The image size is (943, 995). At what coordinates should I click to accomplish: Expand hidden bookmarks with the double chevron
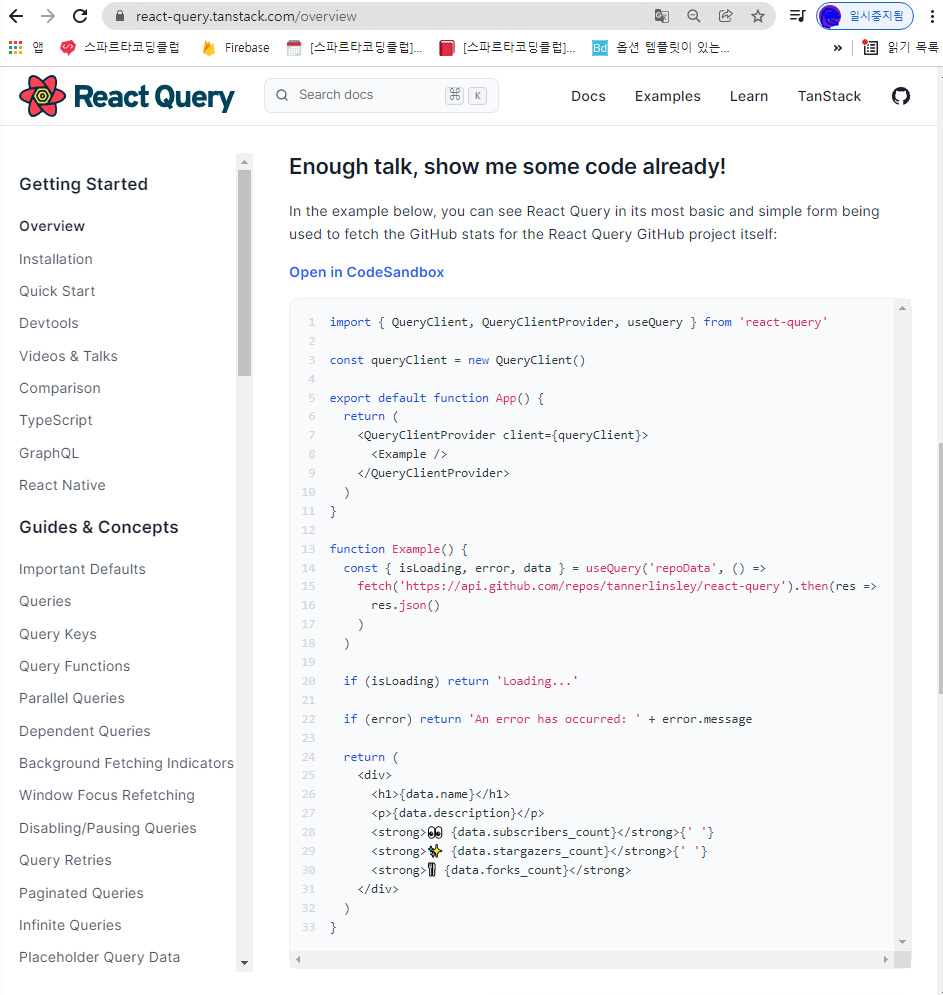(x=838, y=48)
